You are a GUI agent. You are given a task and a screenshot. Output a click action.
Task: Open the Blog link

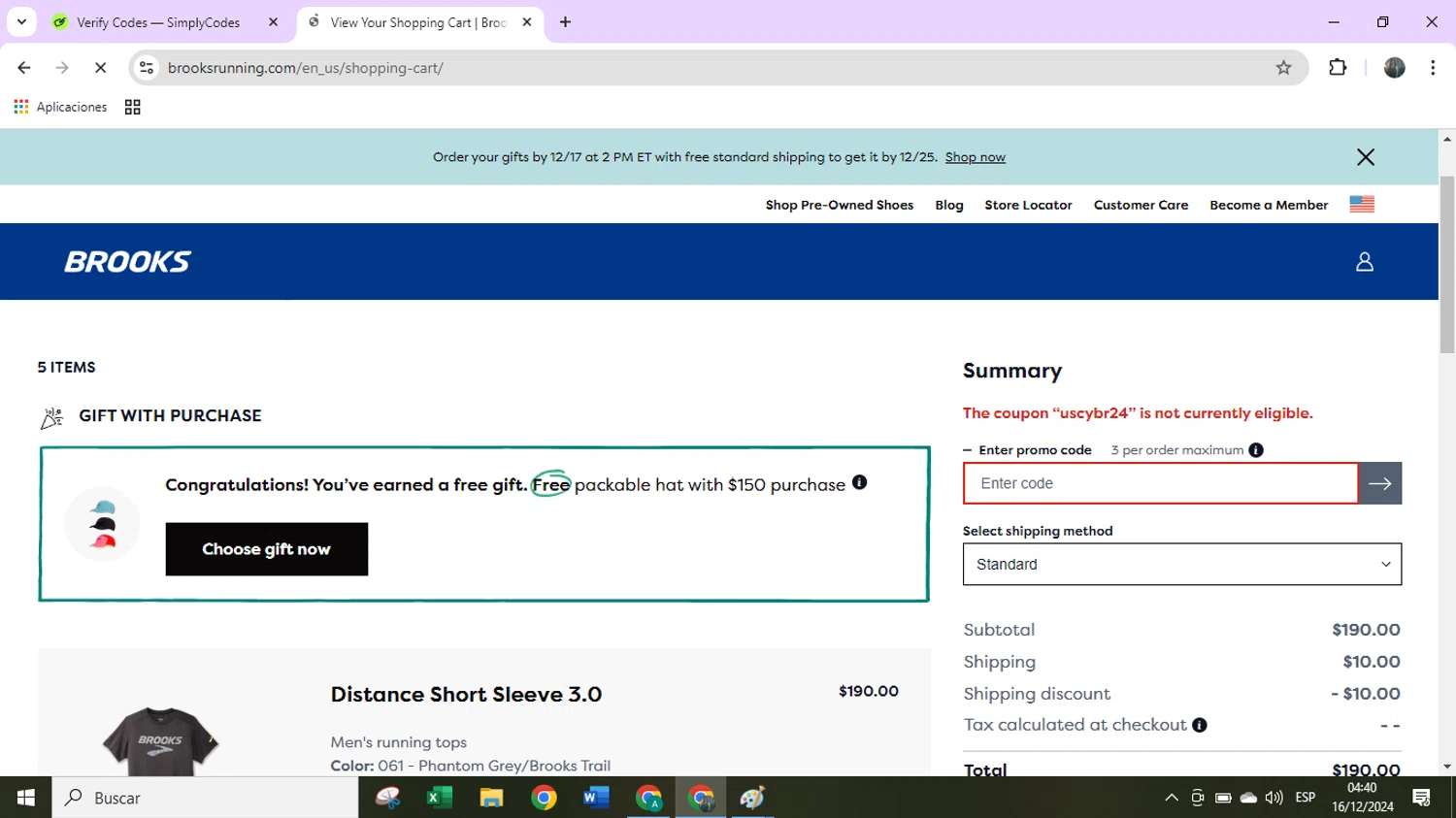pos(949,205)
